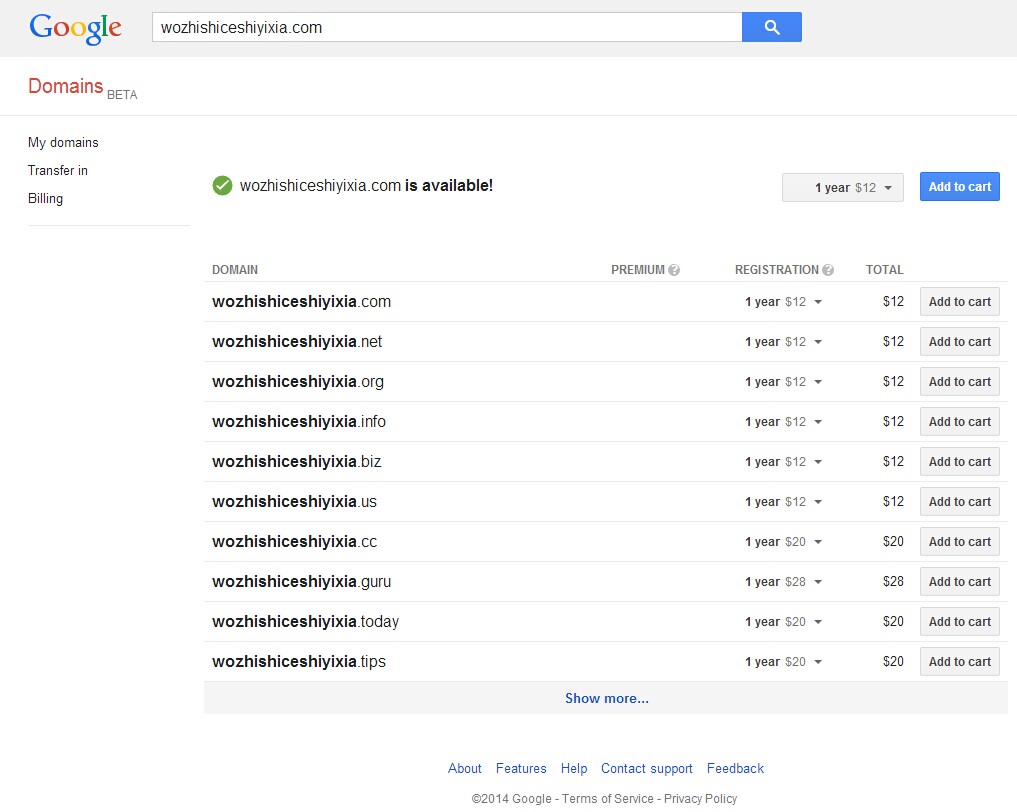Focus the domain search input field
This screenshot has width=1017, height=812.
[446, 28]
